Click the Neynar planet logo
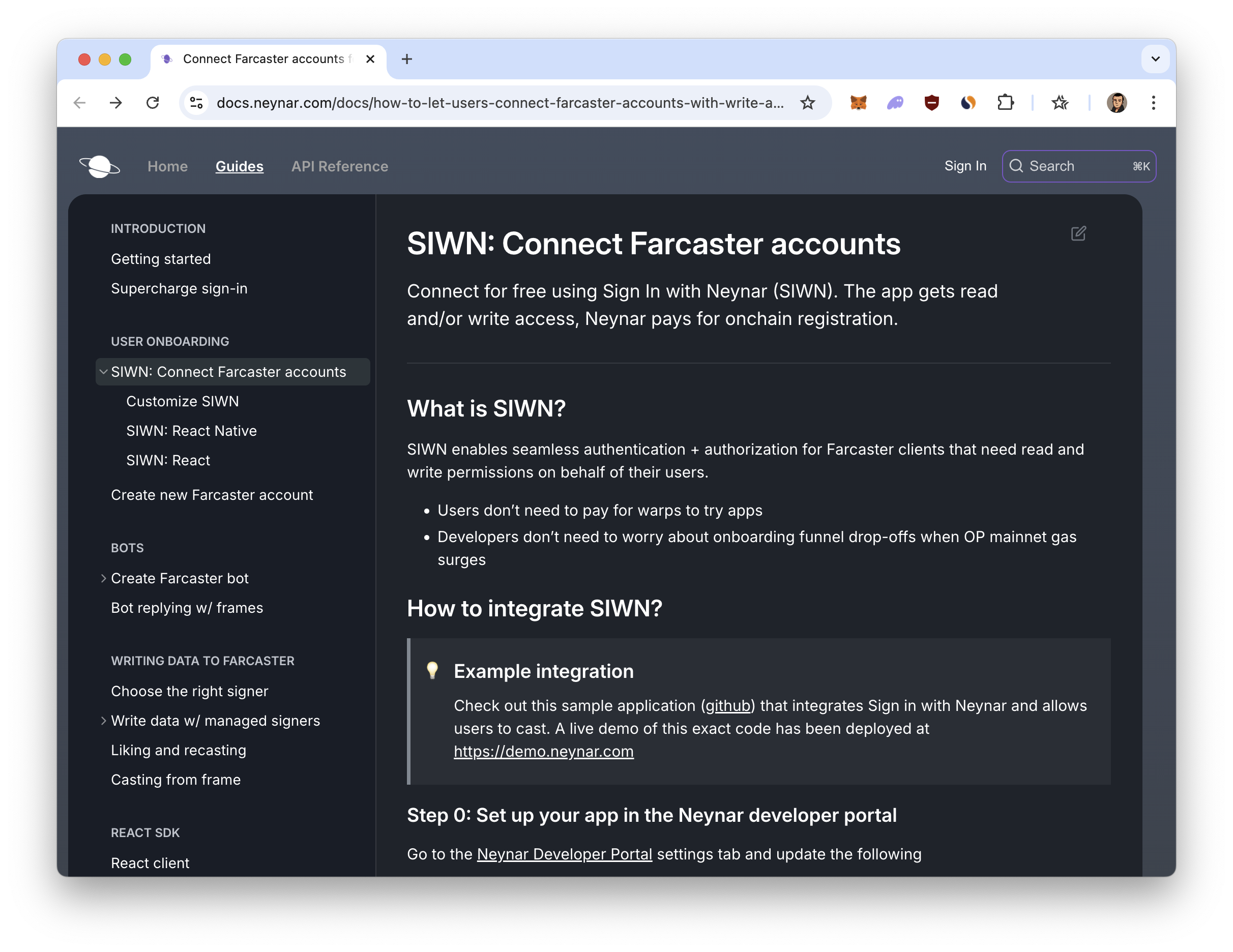This screenshot has height=952, width=1233. (x=99, y=166)
